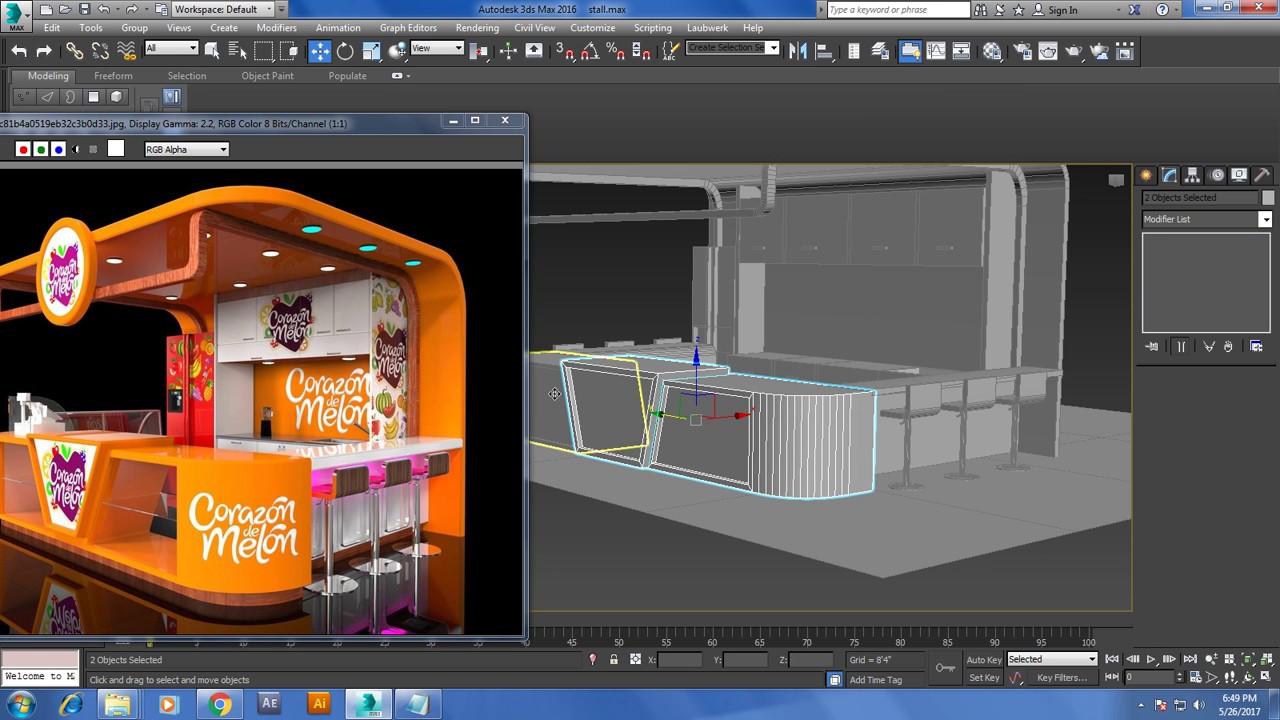Toggle the Angle Snap button
1280x720 pixels.
click(x=591, y=51)
